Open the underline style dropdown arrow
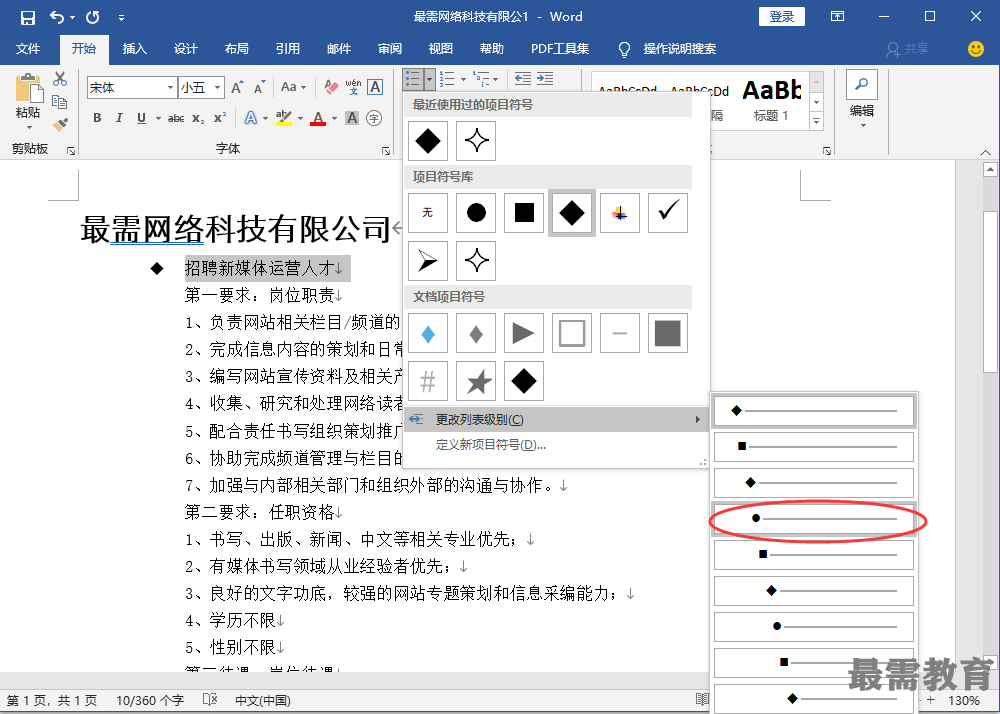Image resolution: width=1000 pixels, height=714 pixels. pyautogui.click(x=158, y=119)
